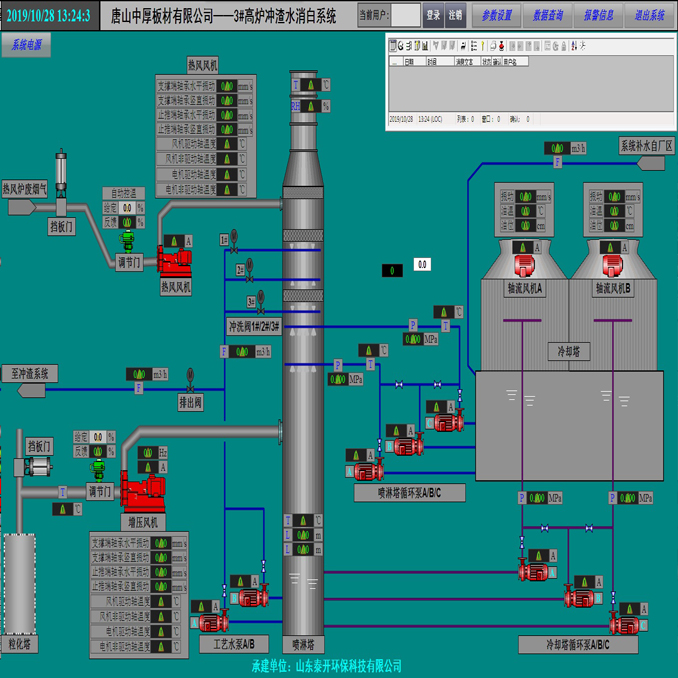Click the 自动控温 auto temperature control label
This screenshot has height=678, width=678.
tap(124, 193)
